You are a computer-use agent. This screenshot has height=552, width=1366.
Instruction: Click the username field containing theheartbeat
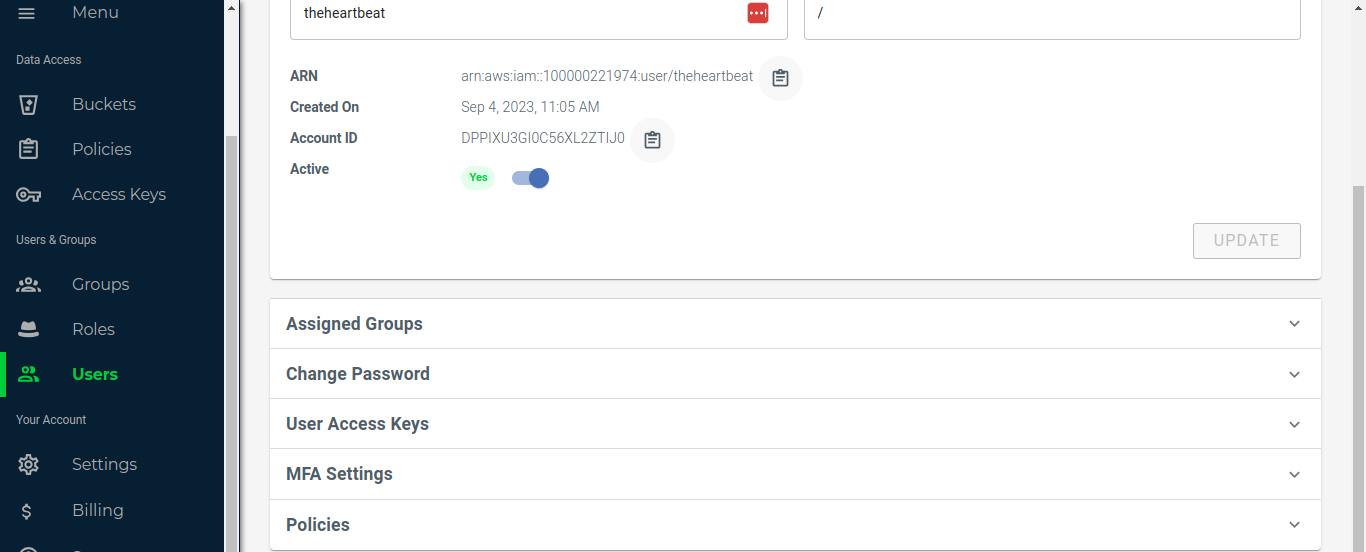(538, 19)
